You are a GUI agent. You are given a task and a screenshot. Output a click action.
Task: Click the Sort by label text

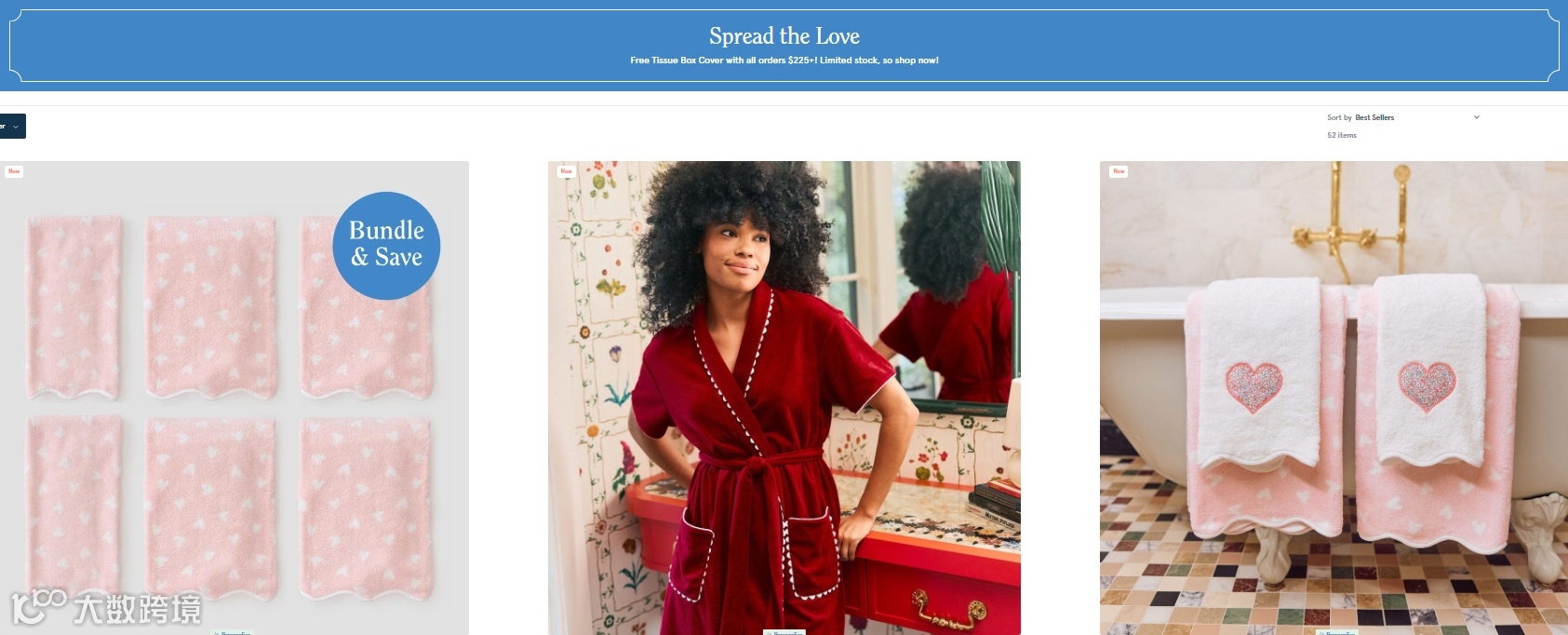[1339, 118]
